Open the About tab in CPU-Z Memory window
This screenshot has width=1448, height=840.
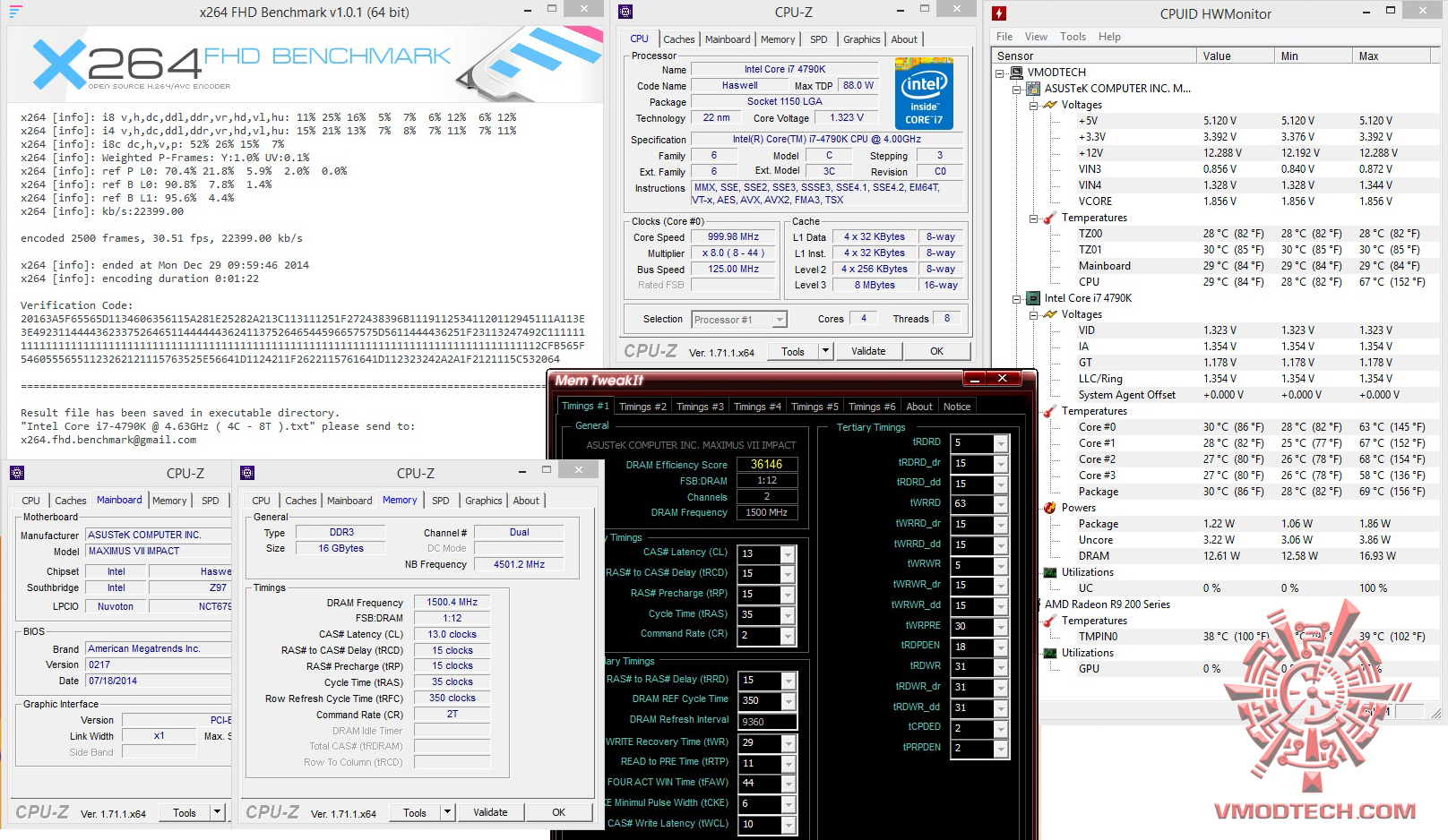pyautogui.click(x=526, y=501)
